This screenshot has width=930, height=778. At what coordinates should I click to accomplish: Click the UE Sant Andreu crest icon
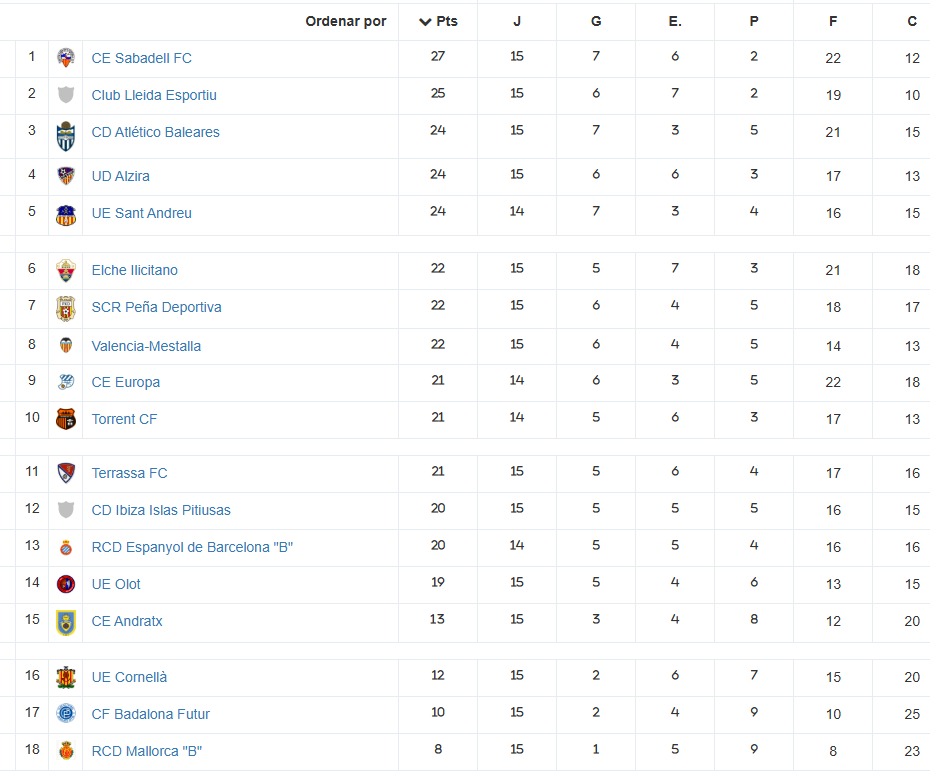(x=66, y=216)
